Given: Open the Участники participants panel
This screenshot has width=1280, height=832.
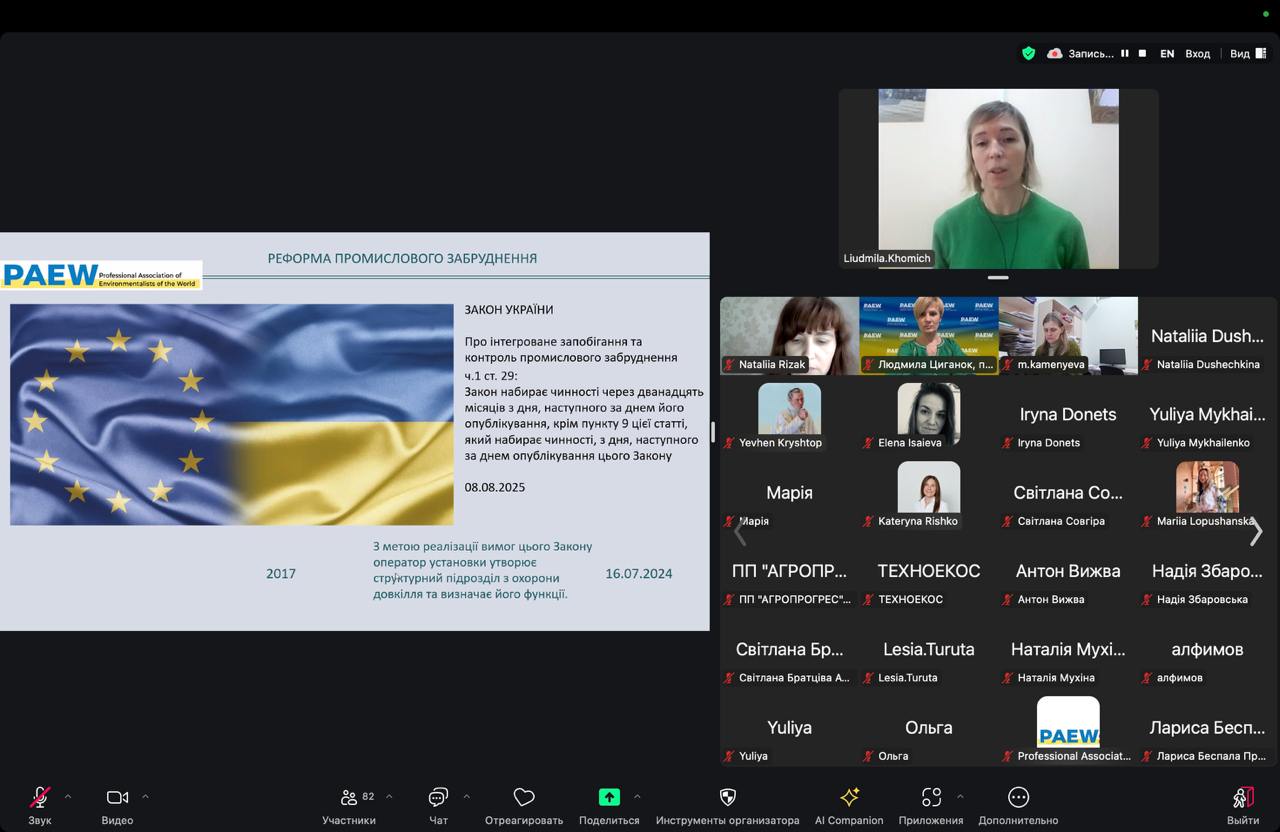Looking at the screenshot, I should (x=349, y=798).
